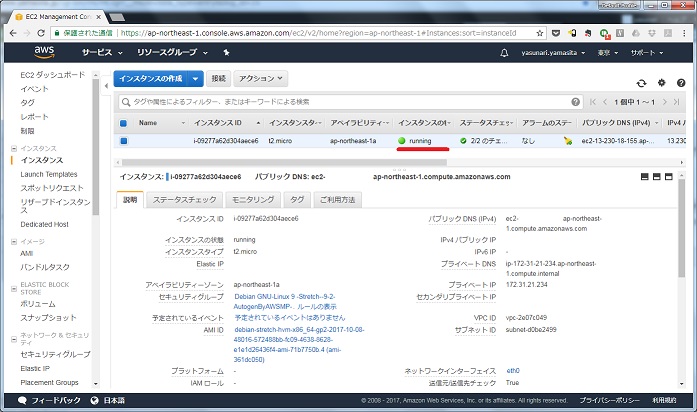Click the horizontal table scrollbar

(284, 162)
